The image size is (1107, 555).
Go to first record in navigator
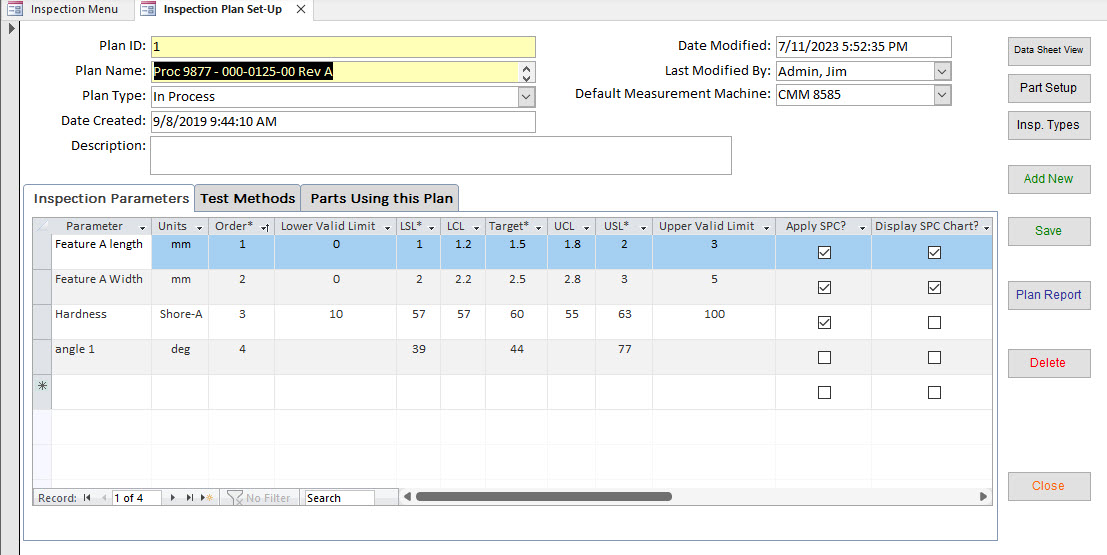tap(87, 498)
